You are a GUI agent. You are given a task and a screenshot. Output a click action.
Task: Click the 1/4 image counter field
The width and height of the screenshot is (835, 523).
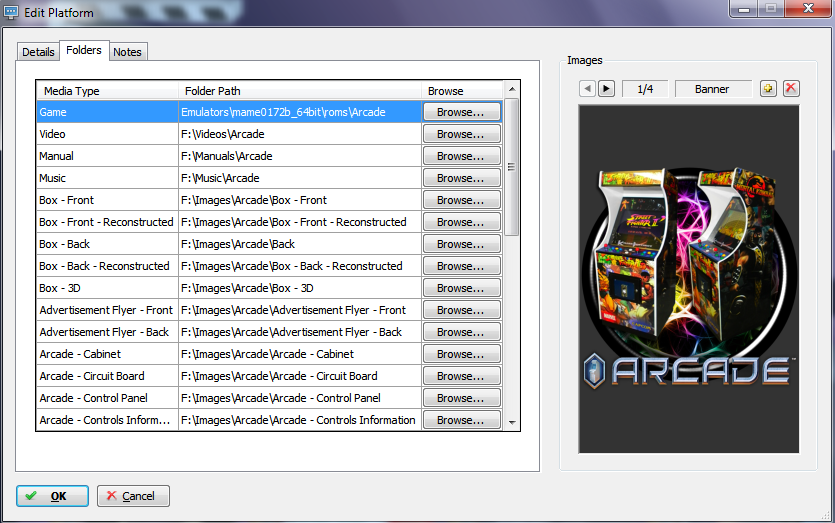pos(645,89)
